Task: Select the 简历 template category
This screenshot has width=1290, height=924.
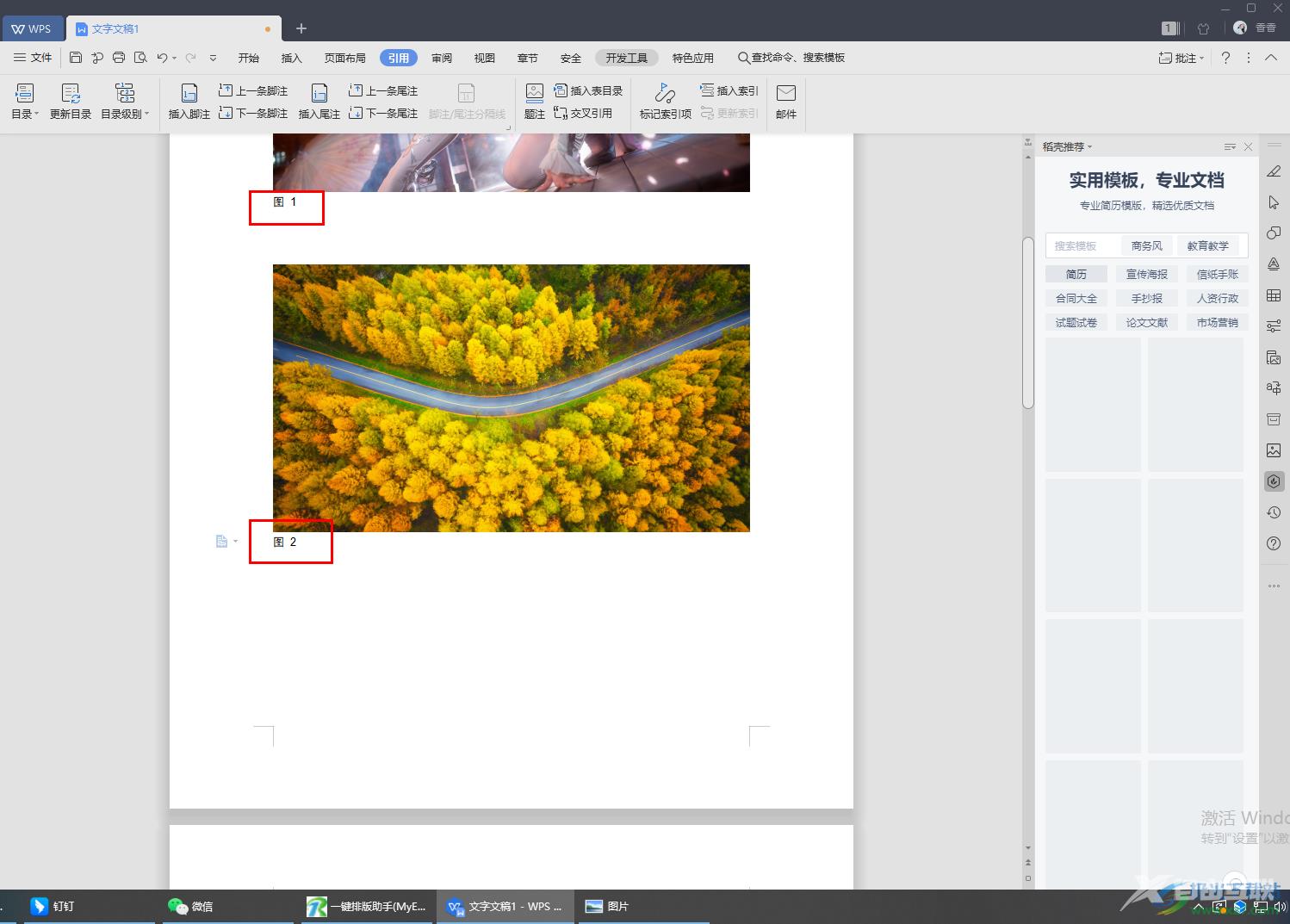Action: tap(1076, 274)
